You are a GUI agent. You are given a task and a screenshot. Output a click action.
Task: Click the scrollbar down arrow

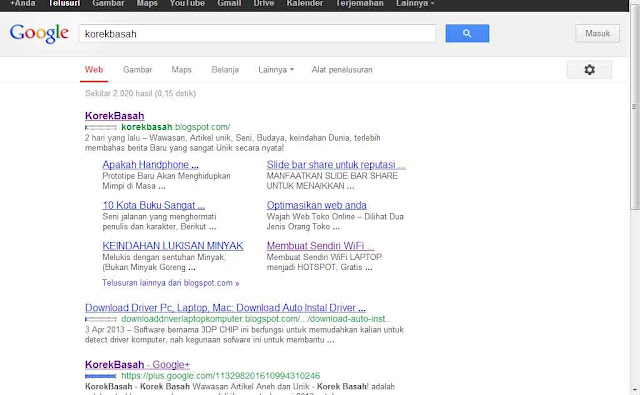click(x=634, y=391)
